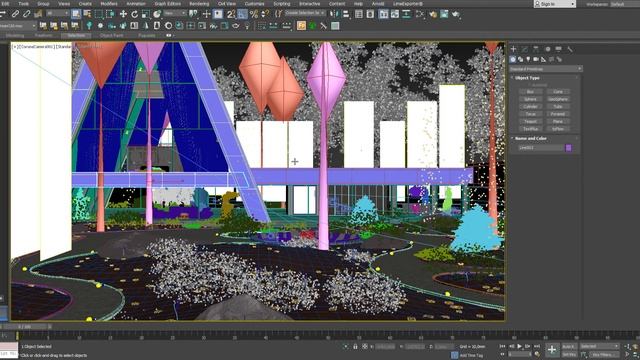Activate the Select Object tool
640x360 pixels.
(76, 14)
